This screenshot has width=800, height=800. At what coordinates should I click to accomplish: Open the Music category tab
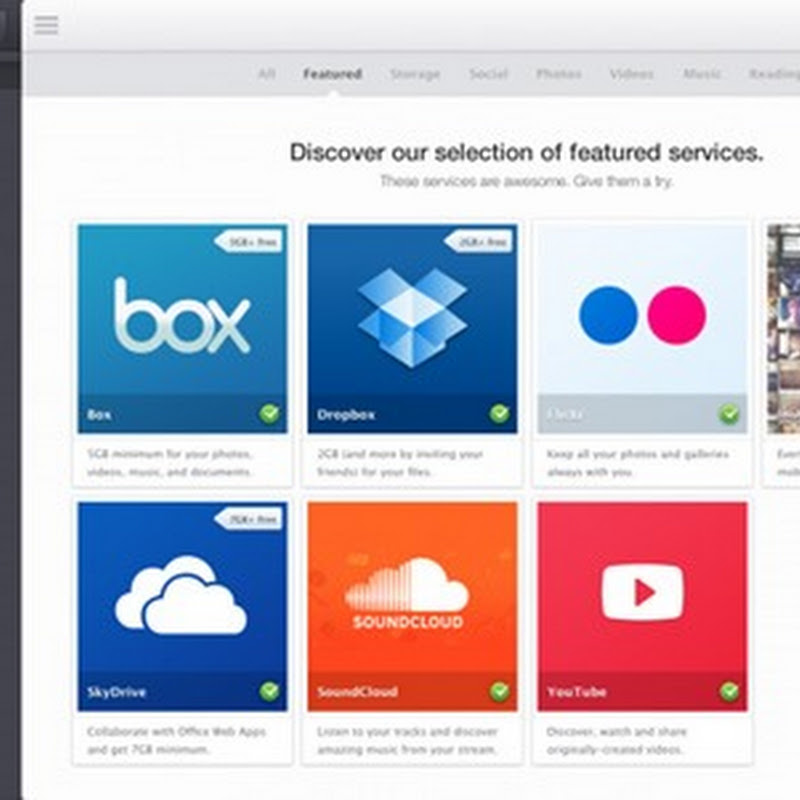pos(702,74)
